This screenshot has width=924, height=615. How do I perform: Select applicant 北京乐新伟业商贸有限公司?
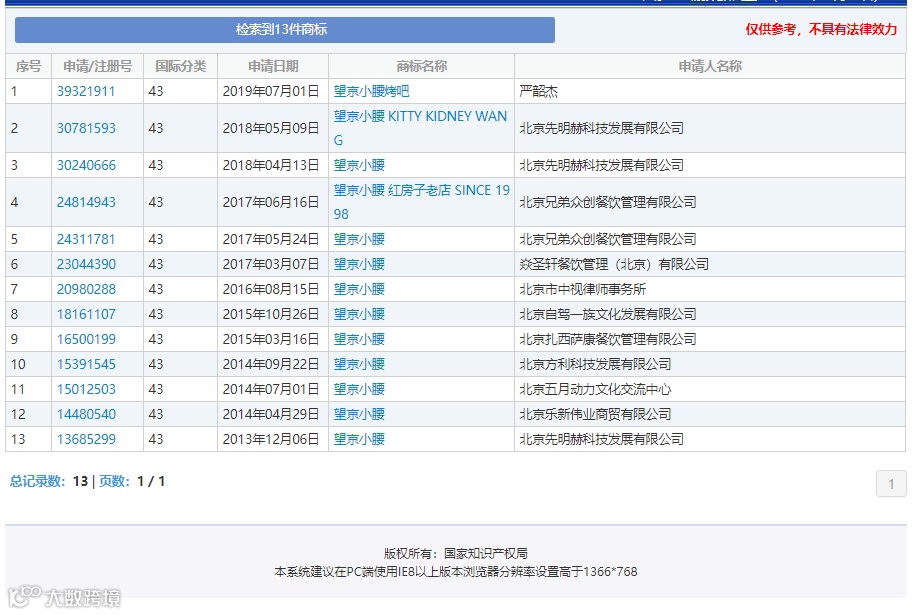[595, 415]
